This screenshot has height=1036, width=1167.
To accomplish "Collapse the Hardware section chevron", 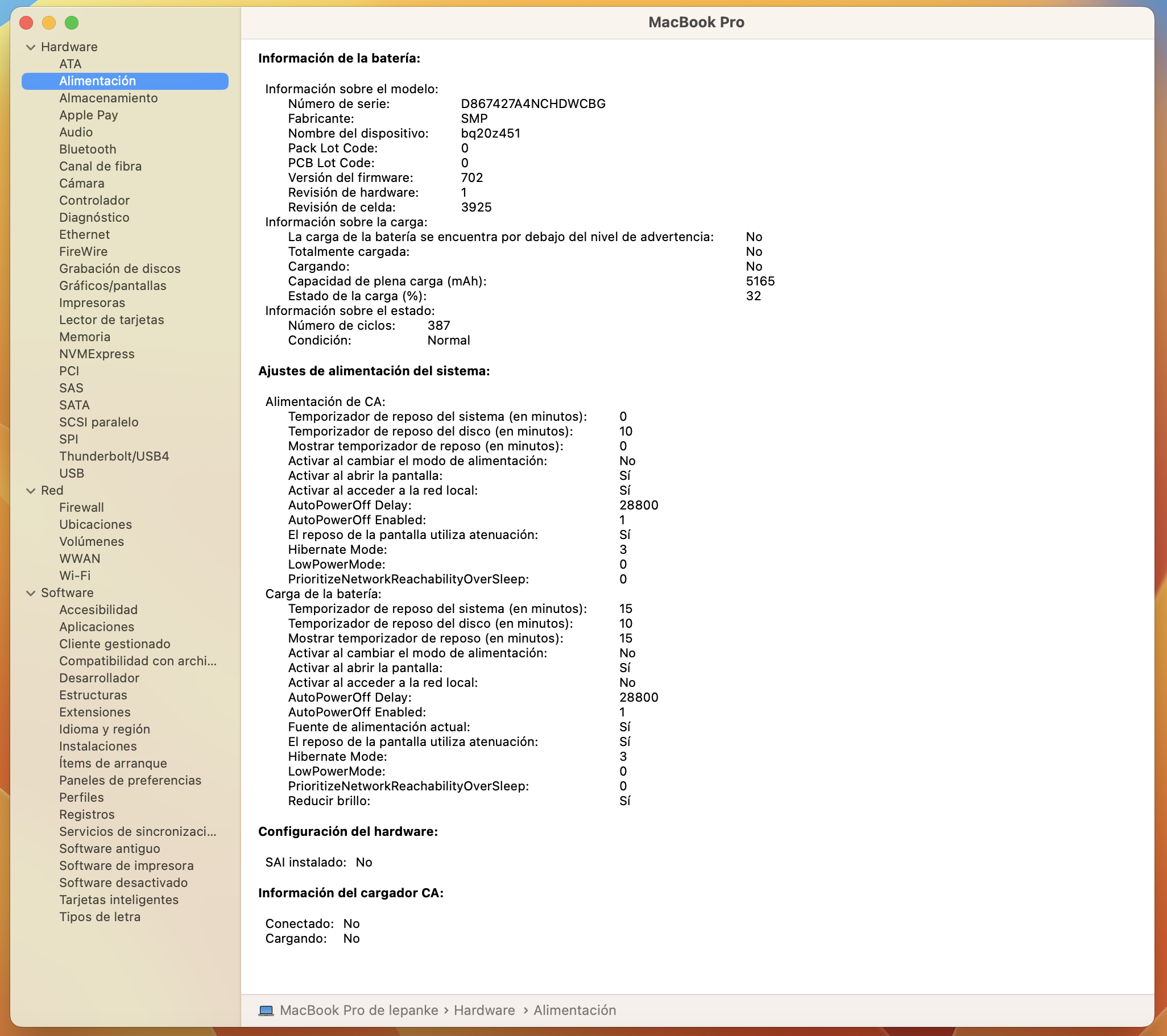I will coord(31,47).
